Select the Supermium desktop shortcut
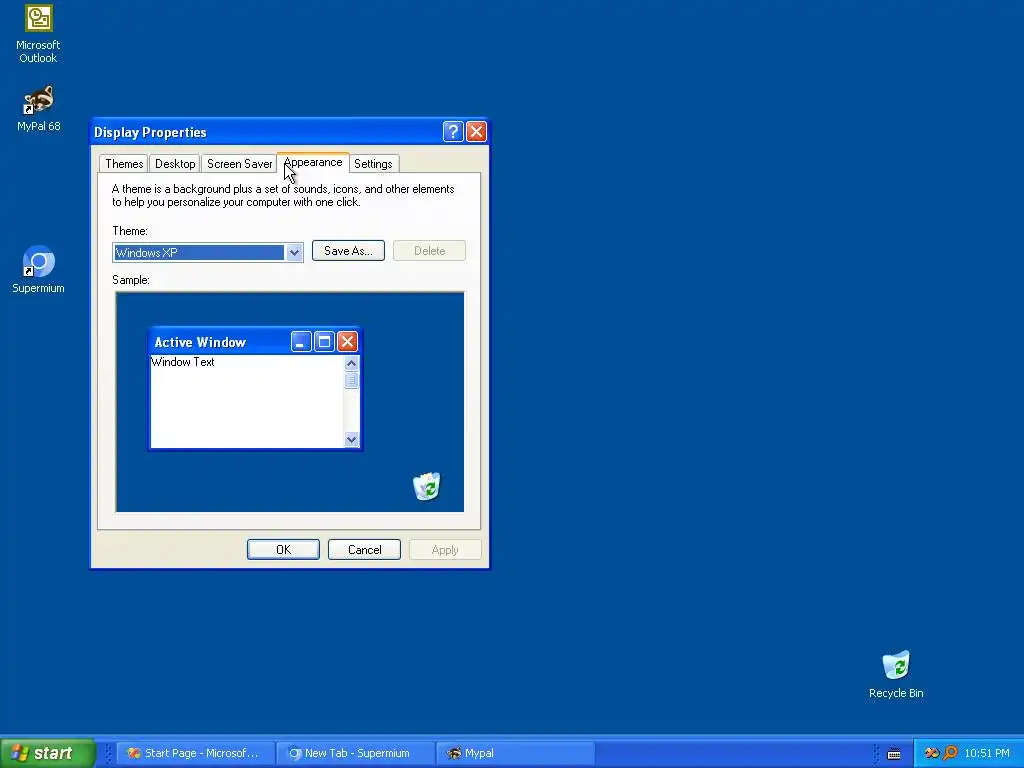1024x768 pixels. point(38,269)
